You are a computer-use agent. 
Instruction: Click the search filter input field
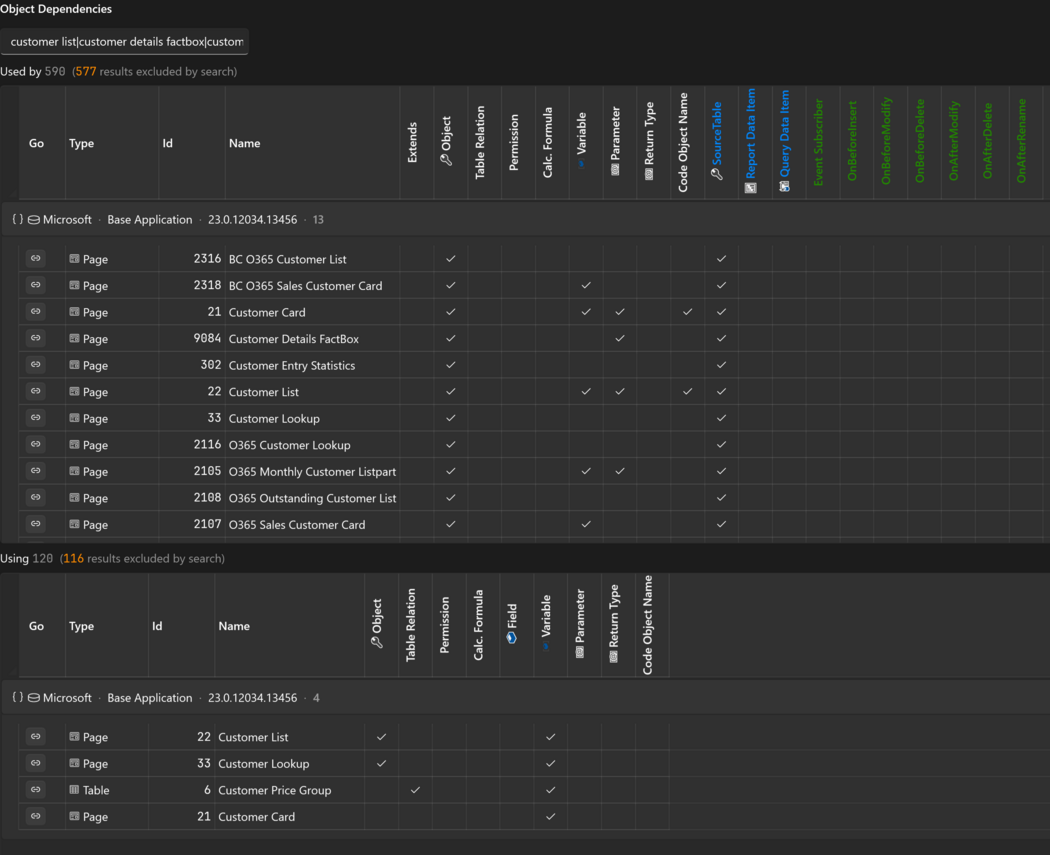click(125, 42)
